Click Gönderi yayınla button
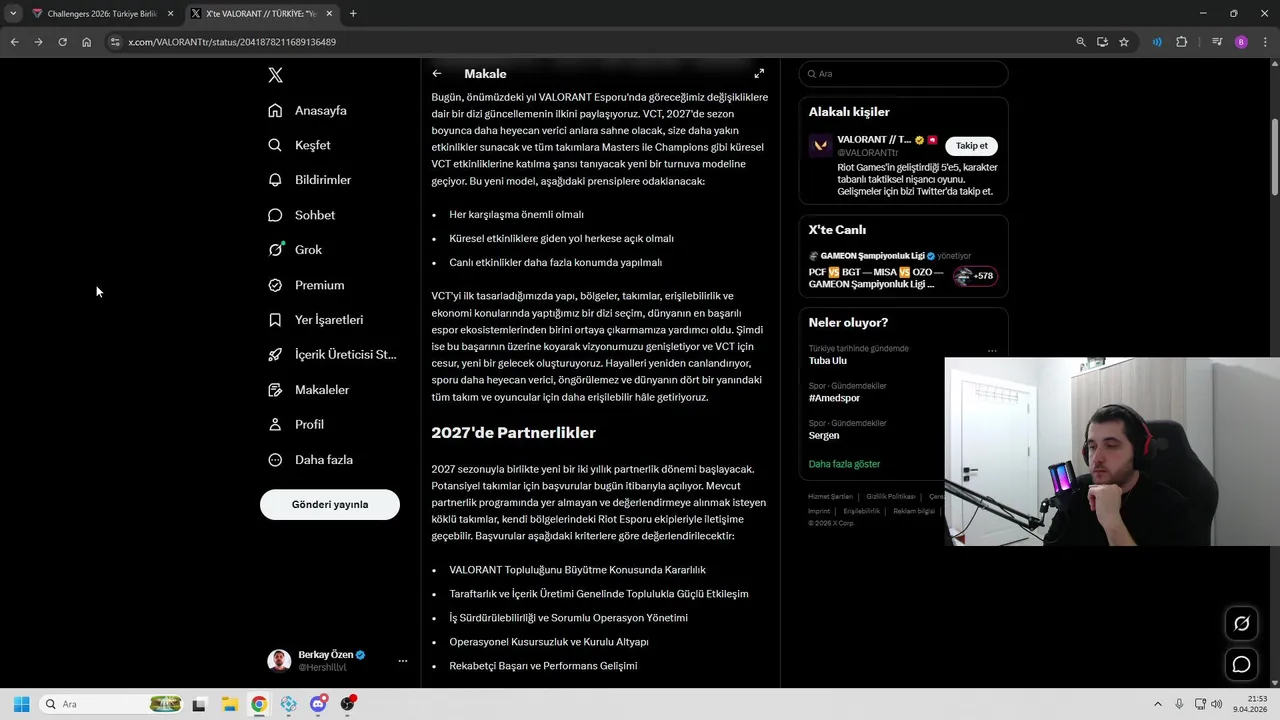The image size is (1280, 720). (330, 505)
